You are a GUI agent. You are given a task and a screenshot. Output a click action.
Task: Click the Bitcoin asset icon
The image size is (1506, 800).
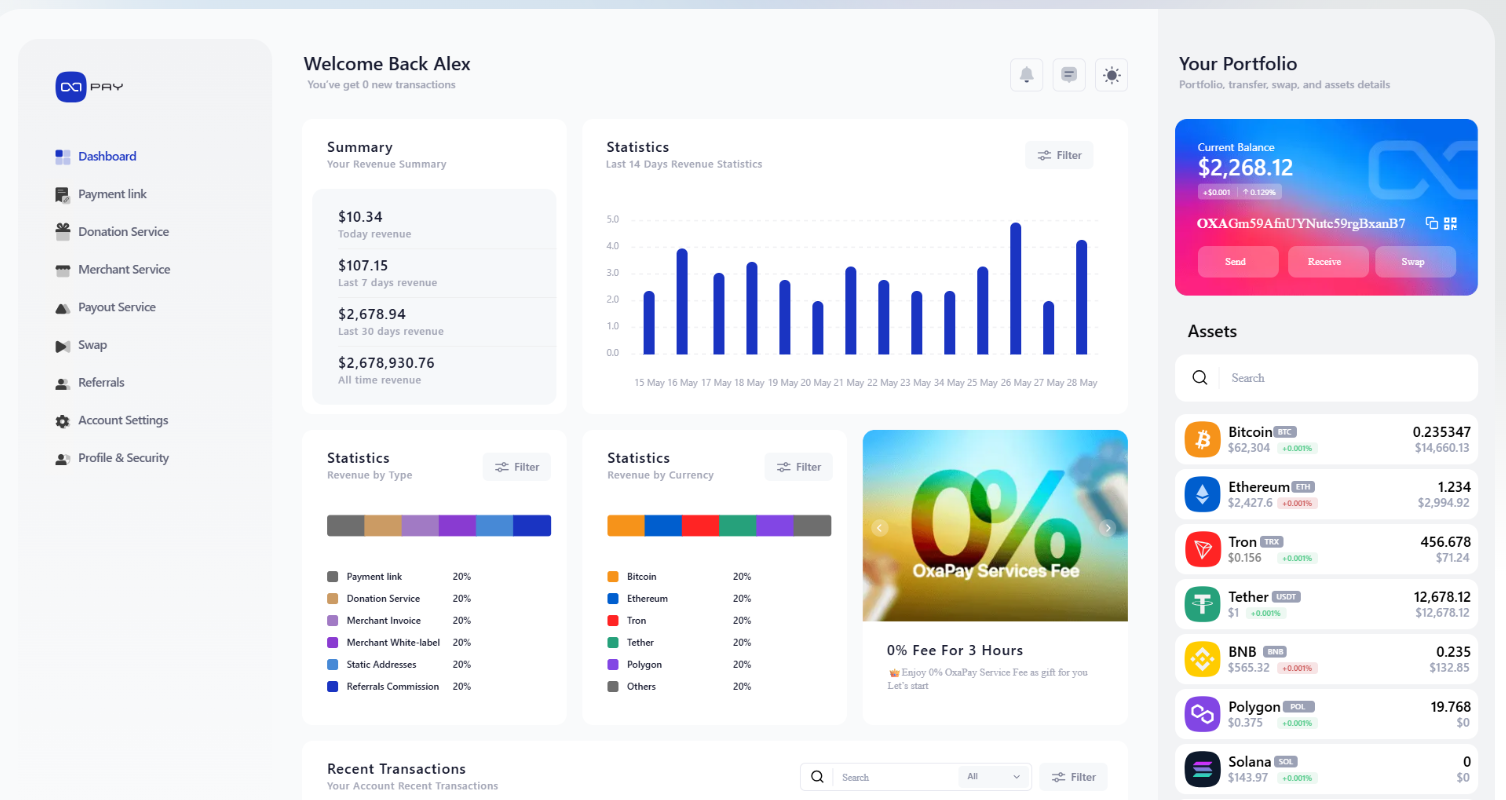tap(1202, 439)
